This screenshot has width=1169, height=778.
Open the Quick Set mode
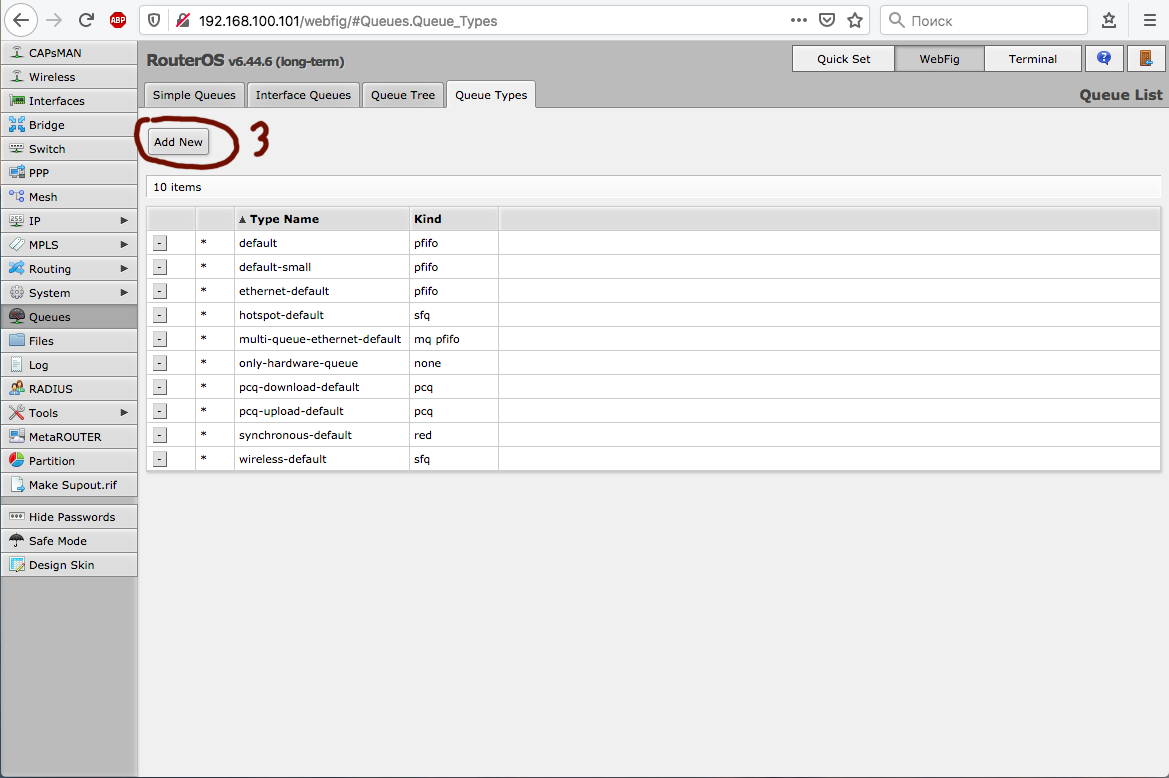pyautogui.click(x=843, y=58)
